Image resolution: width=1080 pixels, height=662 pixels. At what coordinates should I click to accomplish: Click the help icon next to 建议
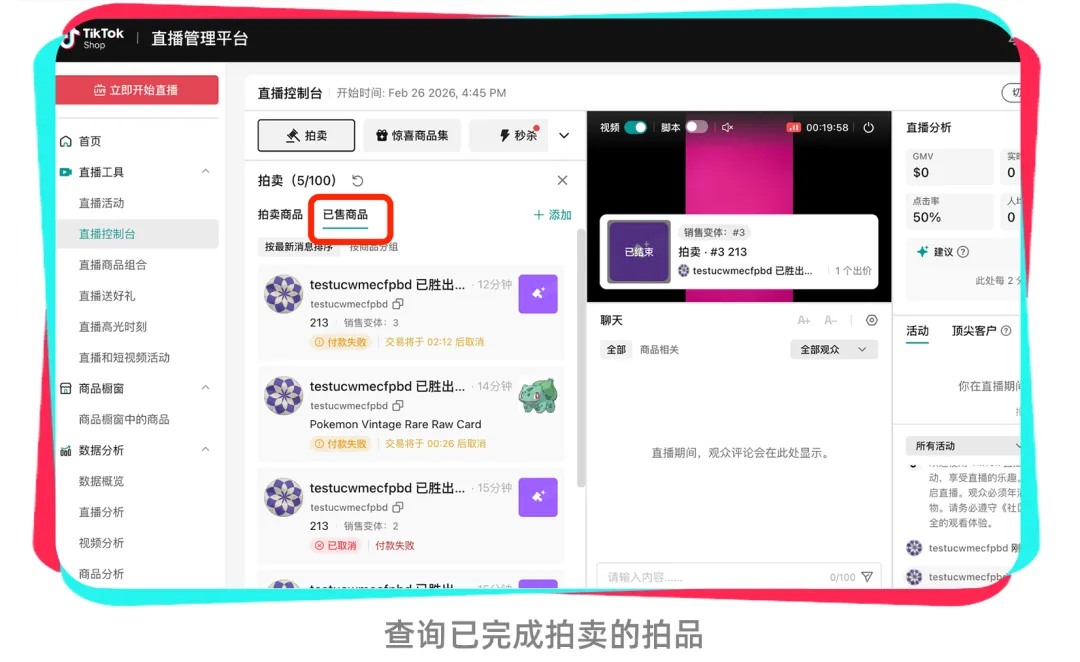point(963,252)
